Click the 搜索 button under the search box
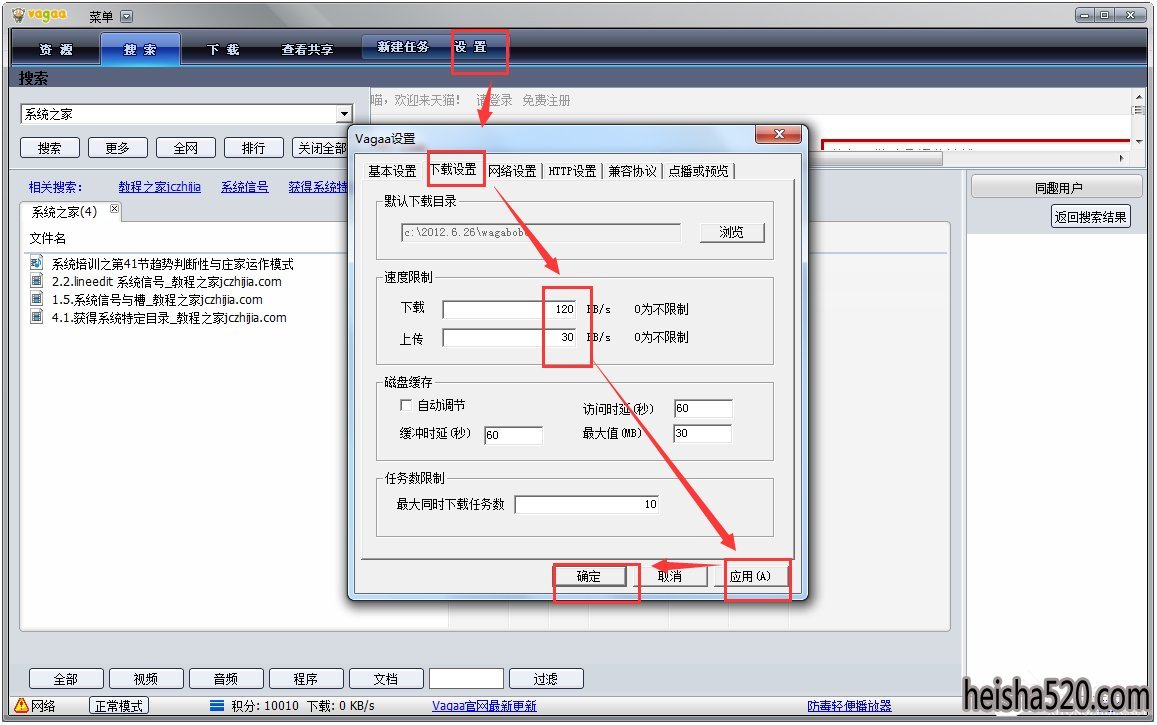 pos(50,148)
